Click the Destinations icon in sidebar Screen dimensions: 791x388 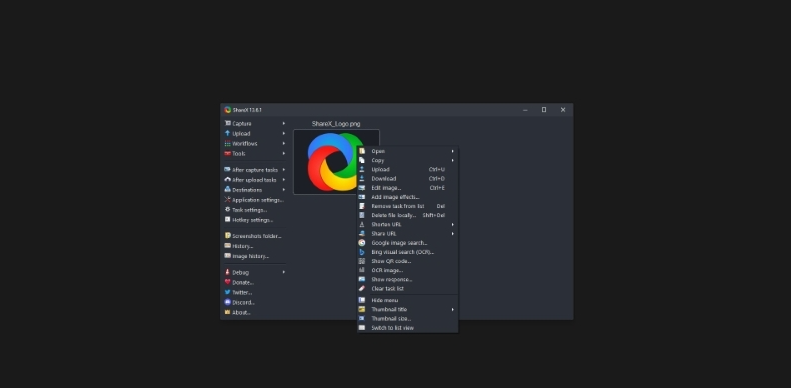coord(228,190)
